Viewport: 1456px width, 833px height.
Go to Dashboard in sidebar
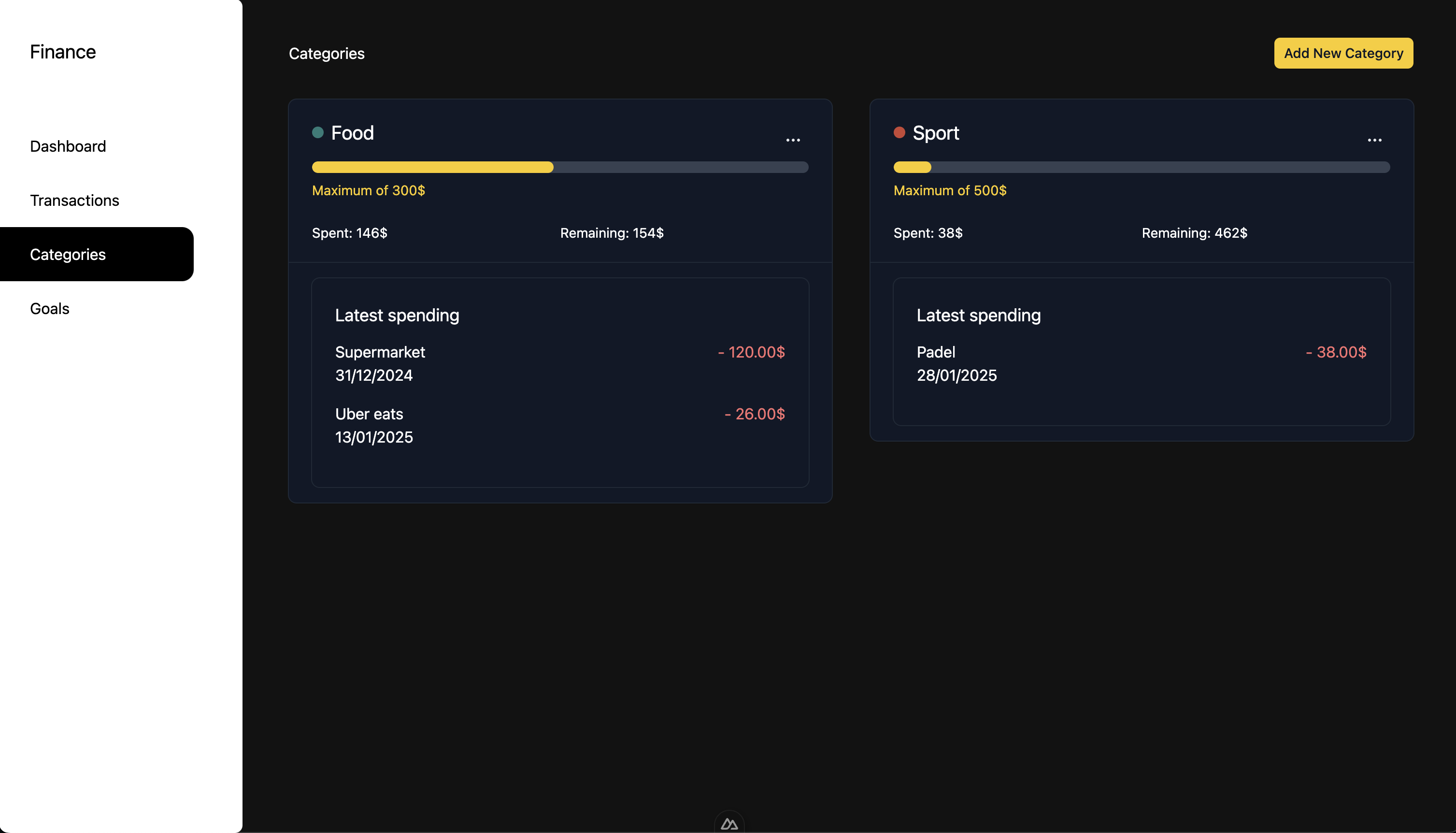[x=68, y=146]
